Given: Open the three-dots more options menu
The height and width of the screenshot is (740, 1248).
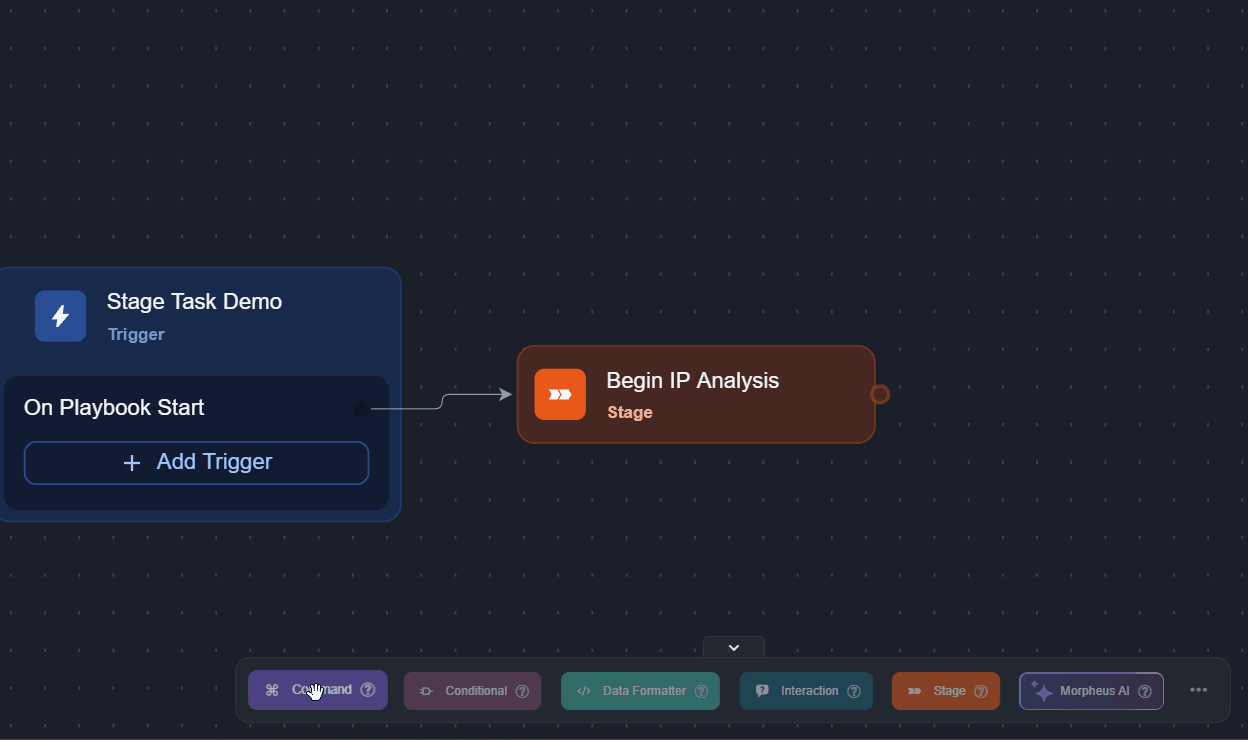Looking at the screenshot, I should click(1199, 690).
